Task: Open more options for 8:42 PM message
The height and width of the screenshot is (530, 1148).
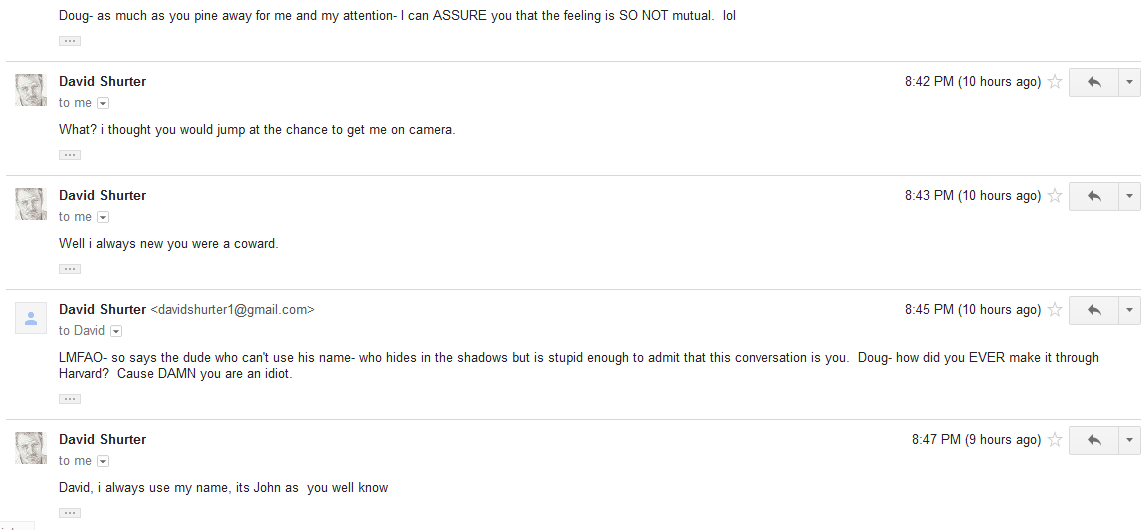Action: [1130, 82]
